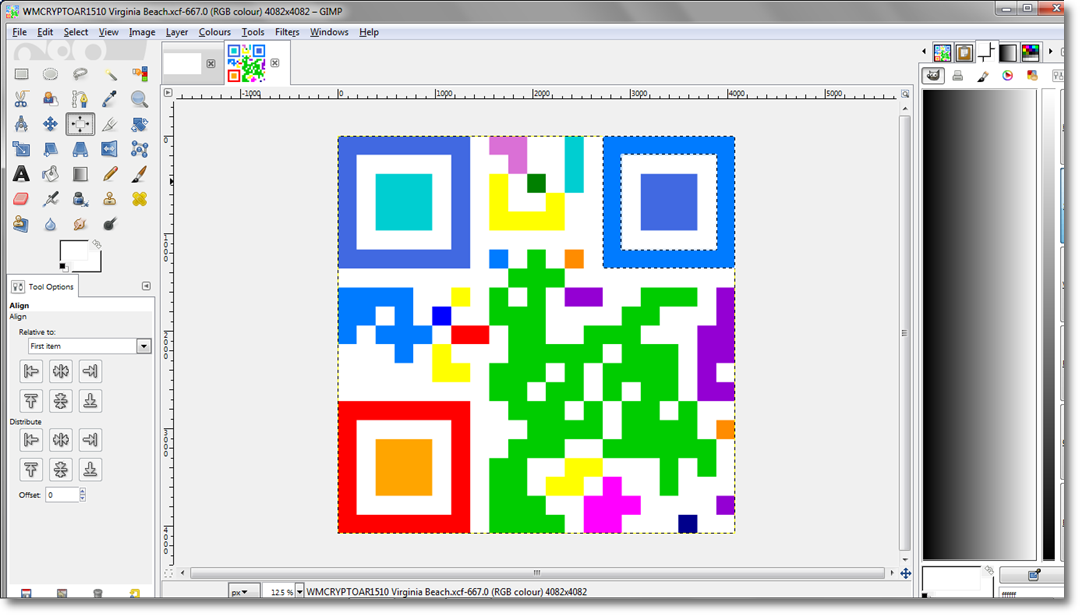
Task: Choose the Perspective Clone tool
Action: point(21,224)
